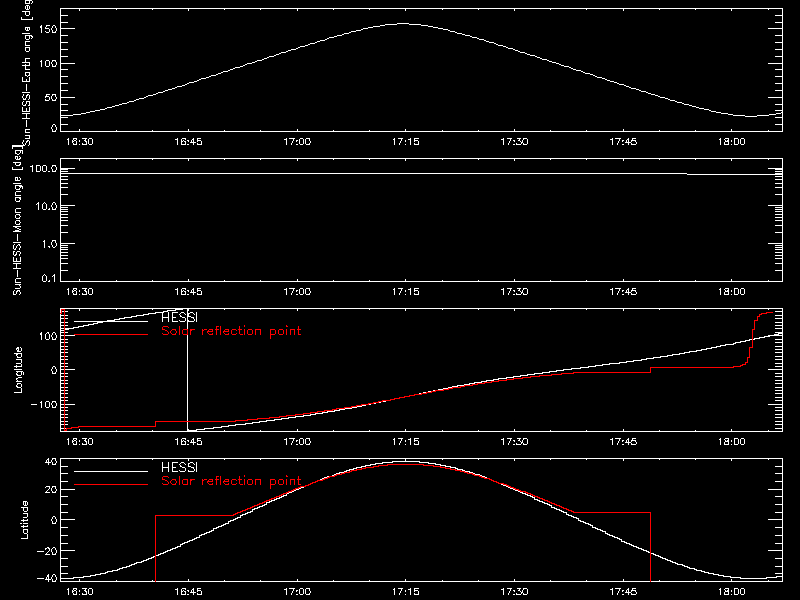
Task: Click 16:30 time label under Earth angle plot
Action: 80,142
